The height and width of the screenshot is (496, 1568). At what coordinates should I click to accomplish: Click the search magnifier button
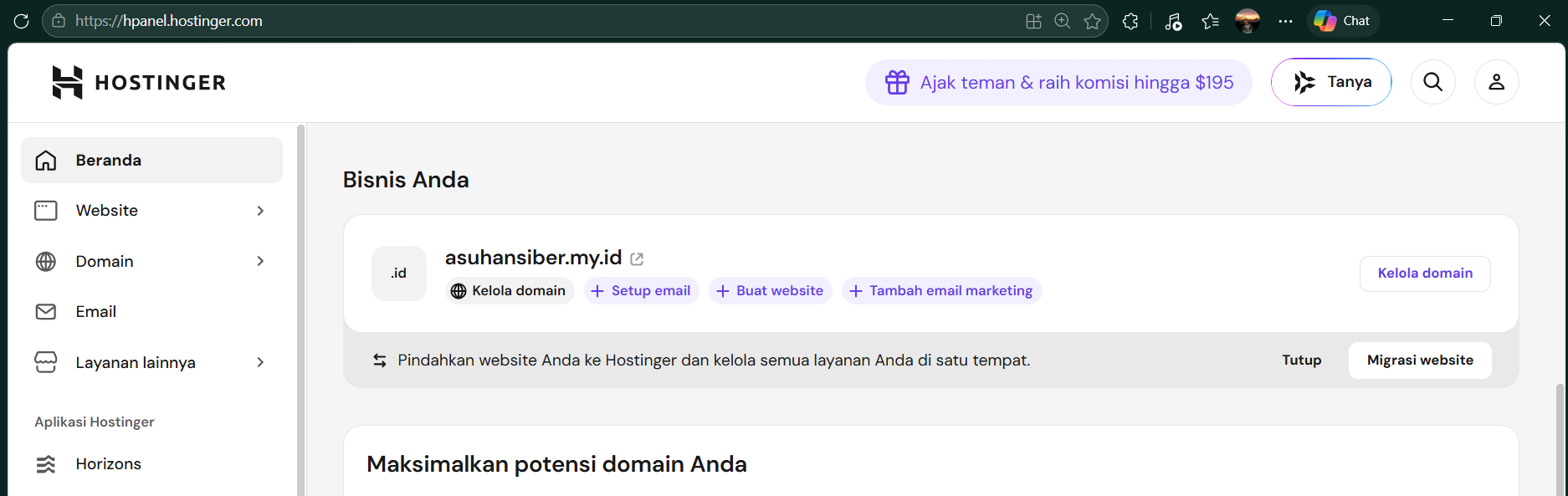click(1433, 82)
